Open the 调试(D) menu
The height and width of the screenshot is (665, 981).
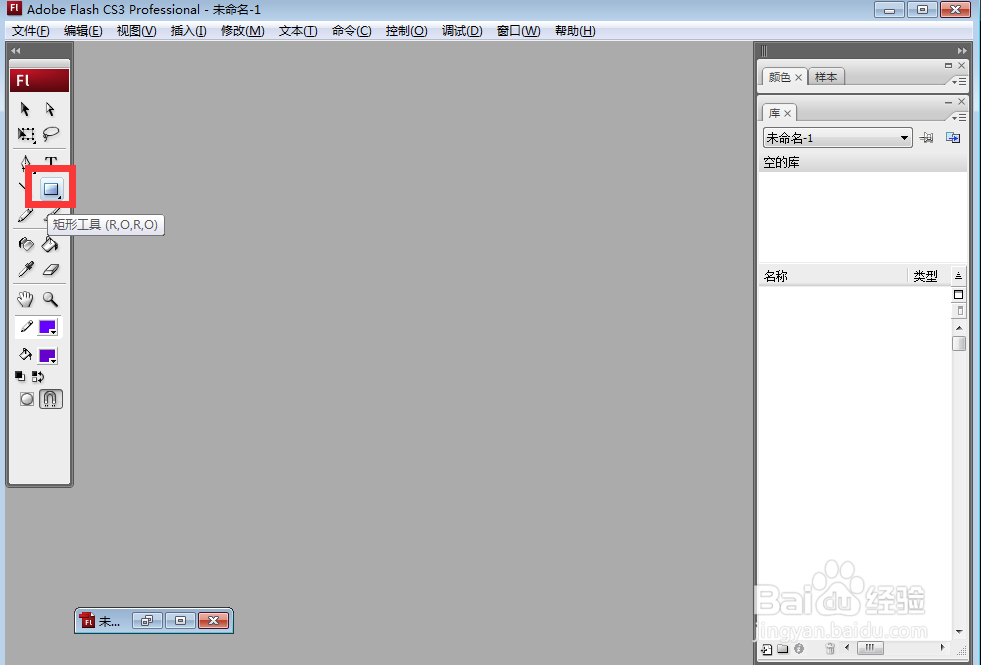click(462, 31)
